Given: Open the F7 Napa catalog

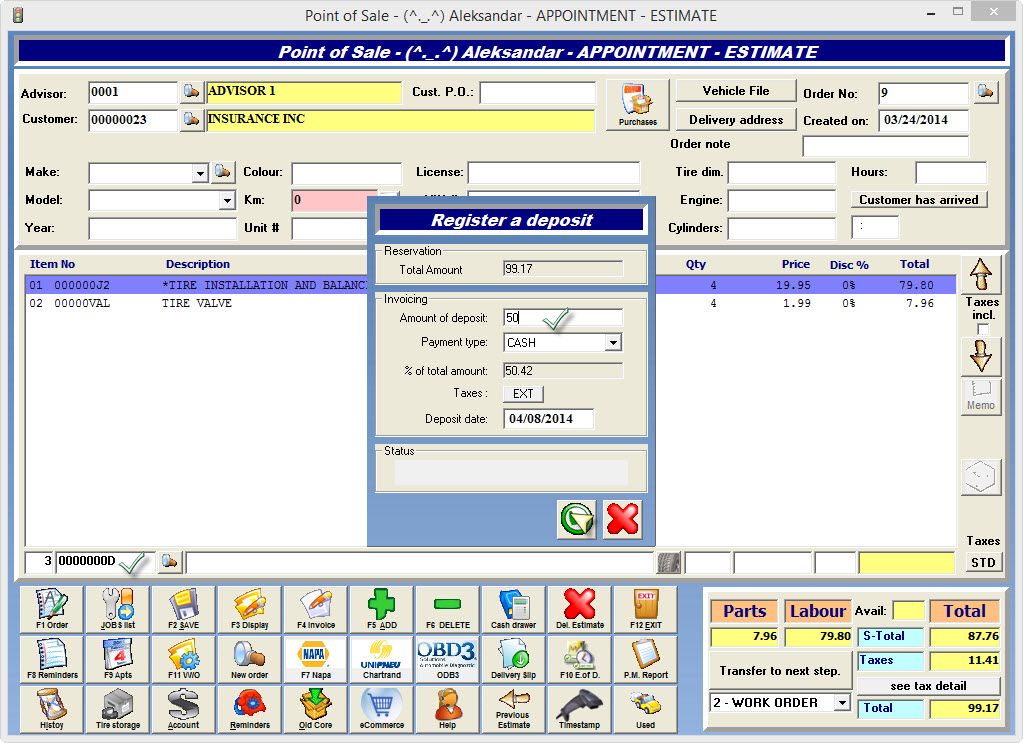Looking at the screenshot, I should pyautogui.click(x=316, y=659).
